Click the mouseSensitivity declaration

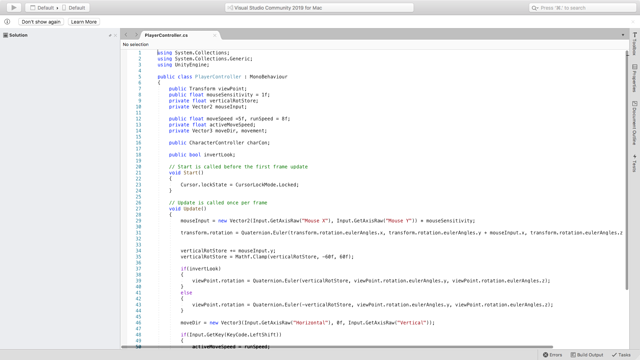pyautogui.click(x=219, y=95)
